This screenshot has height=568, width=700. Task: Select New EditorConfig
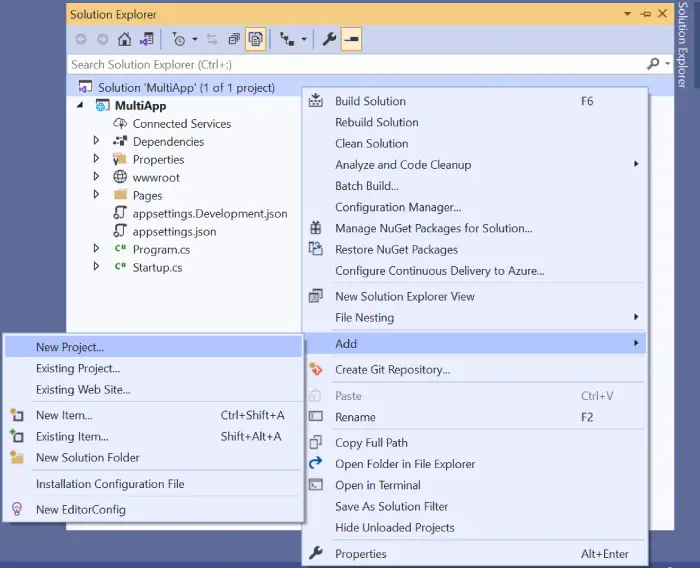click(x=154, y=510)
